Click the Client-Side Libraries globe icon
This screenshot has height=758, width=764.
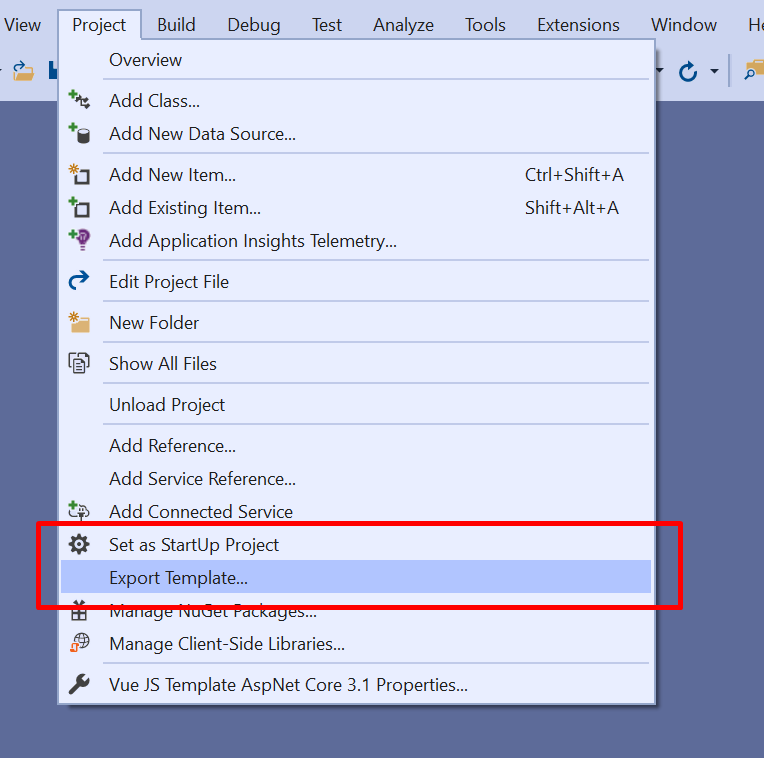click(80, 643)
